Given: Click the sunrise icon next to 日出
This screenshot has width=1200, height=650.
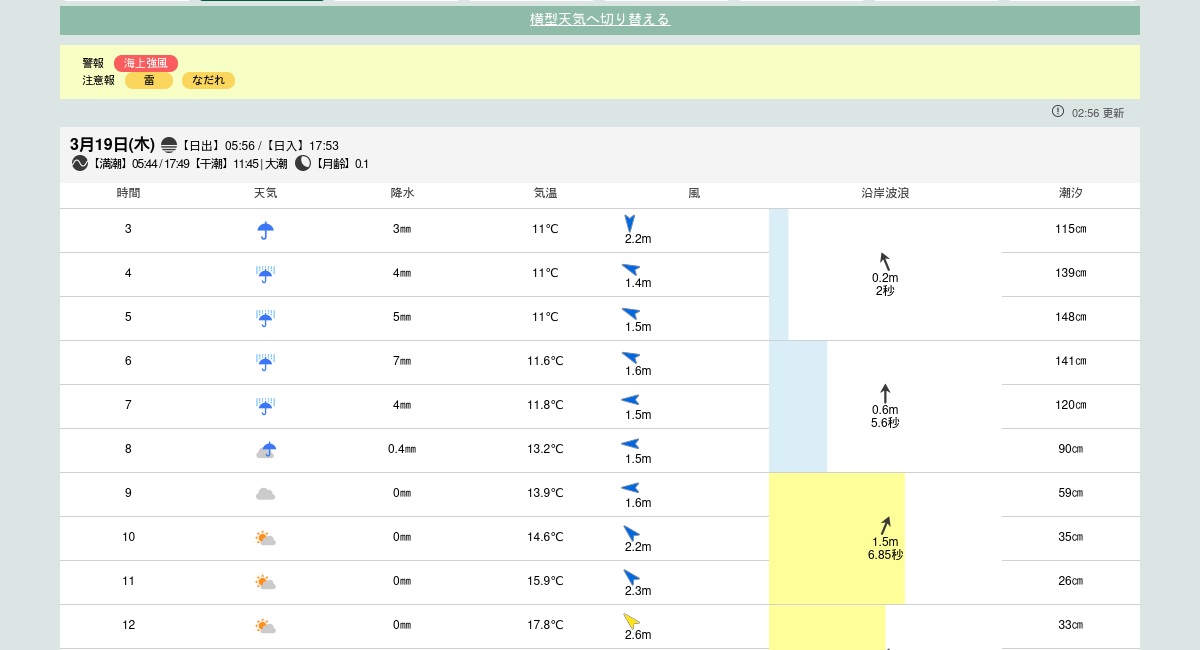Looking at the screenshot, I should pyautogui.click(x=169, y=145).
